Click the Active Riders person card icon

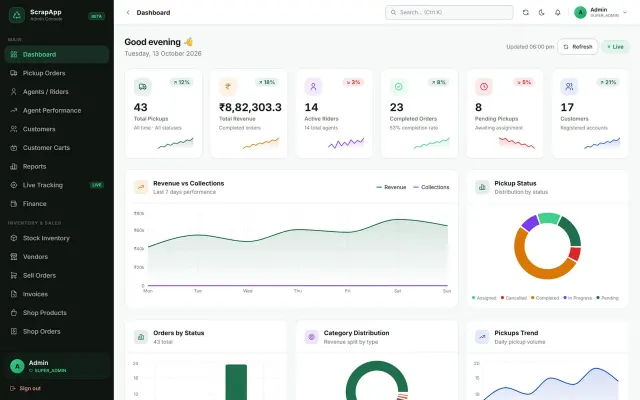[x=313, y=87]
